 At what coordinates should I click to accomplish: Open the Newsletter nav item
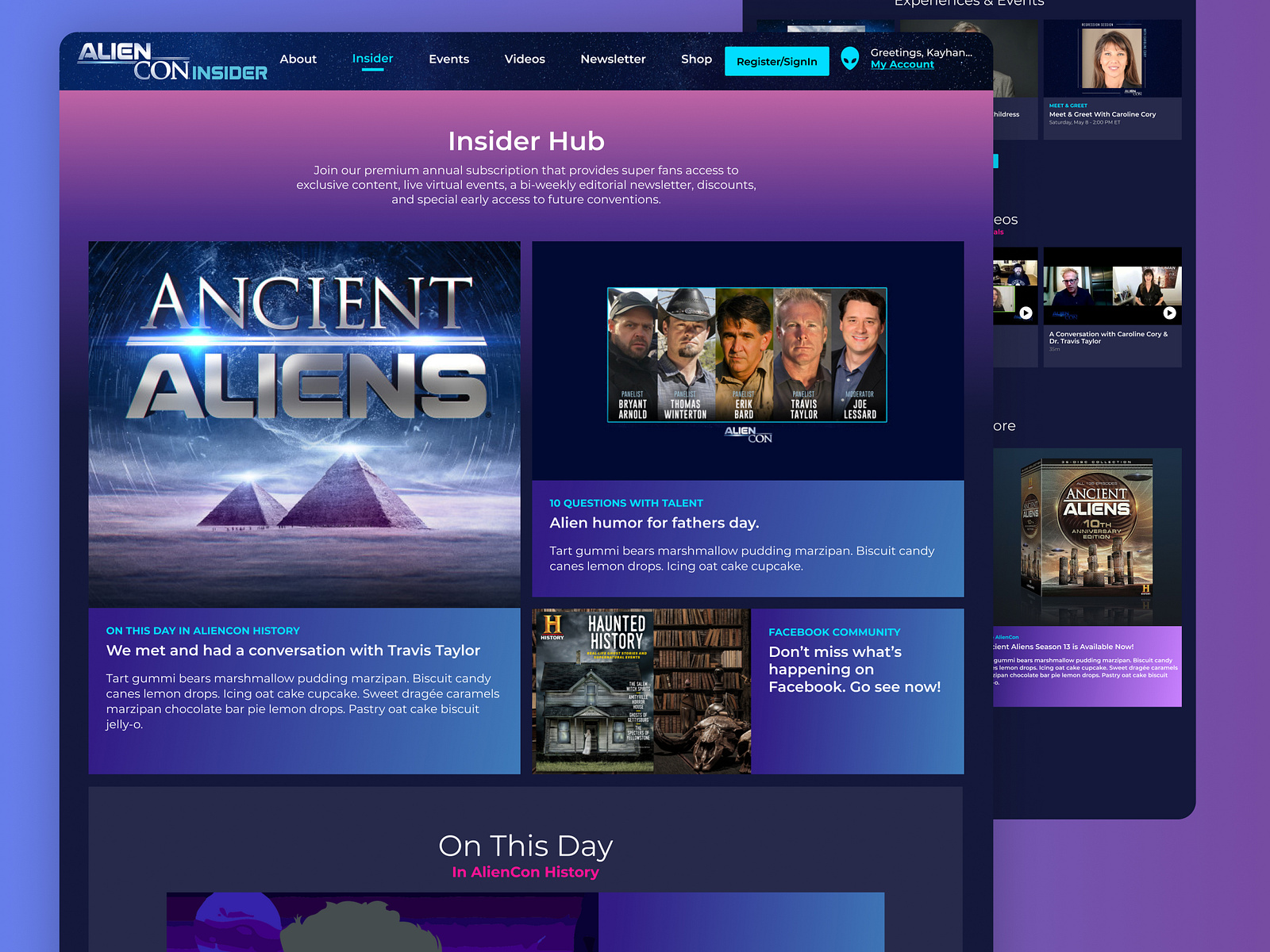coord(613,59)
